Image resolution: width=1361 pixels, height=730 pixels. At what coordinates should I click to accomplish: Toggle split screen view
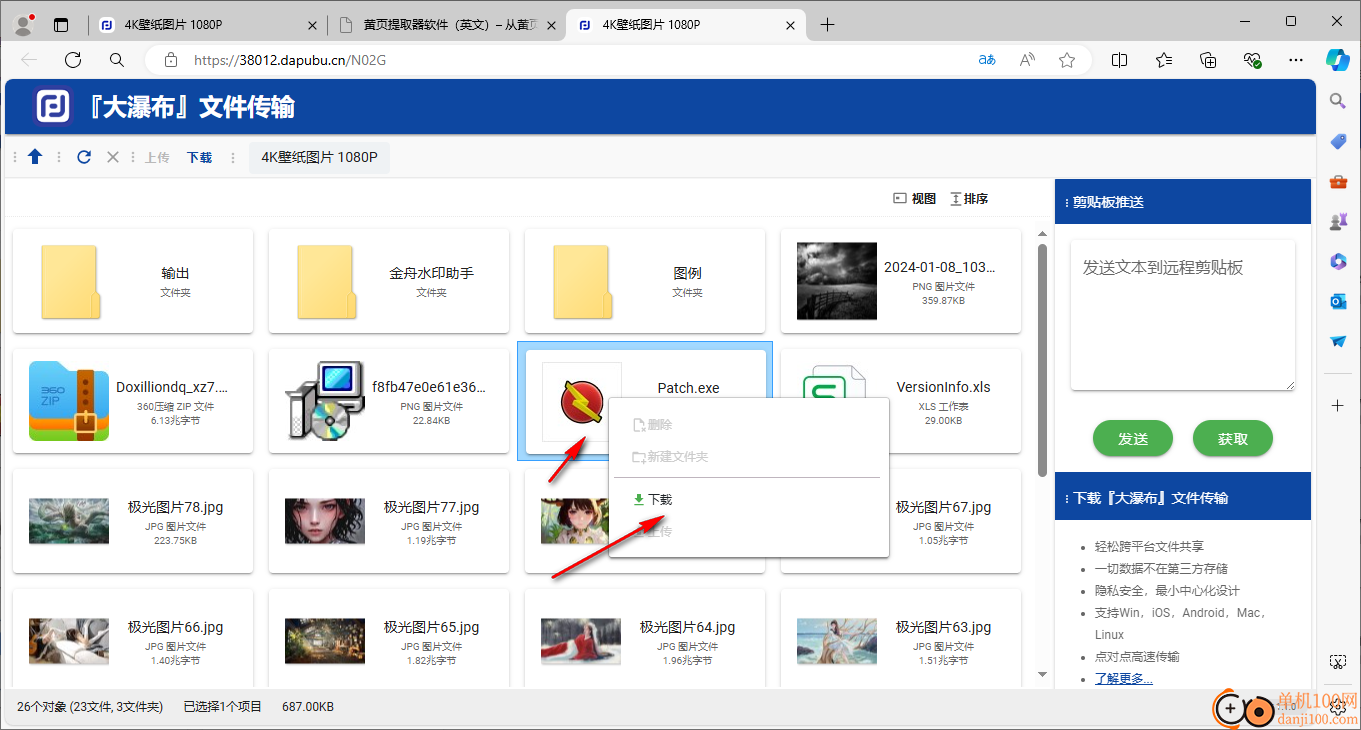tap(1119, 60)
